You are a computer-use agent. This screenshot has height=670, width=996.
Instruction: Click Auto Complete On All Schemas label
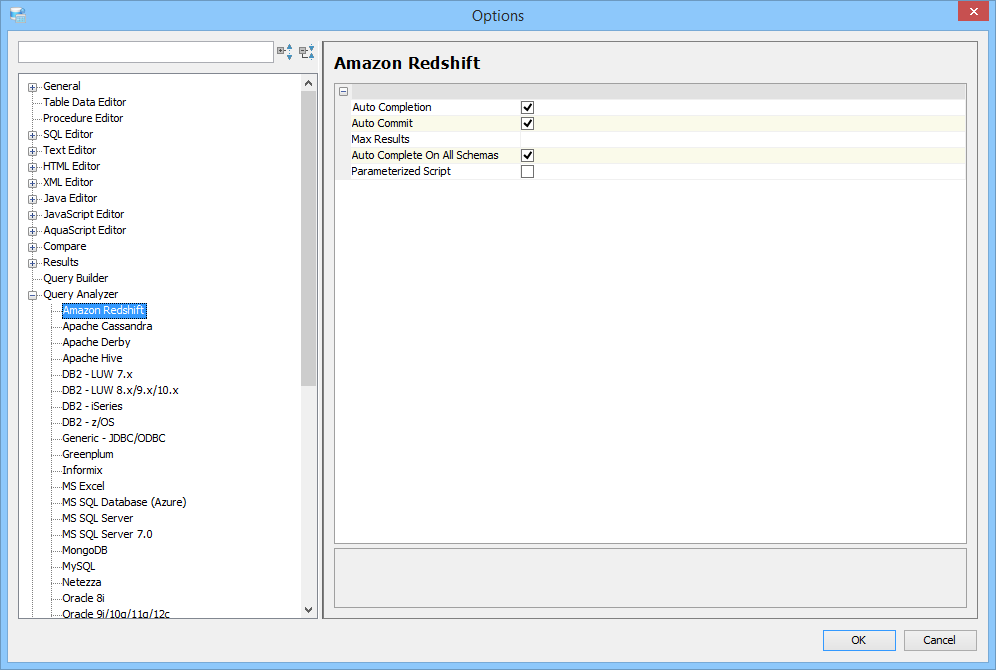click(x=425, y=155)
